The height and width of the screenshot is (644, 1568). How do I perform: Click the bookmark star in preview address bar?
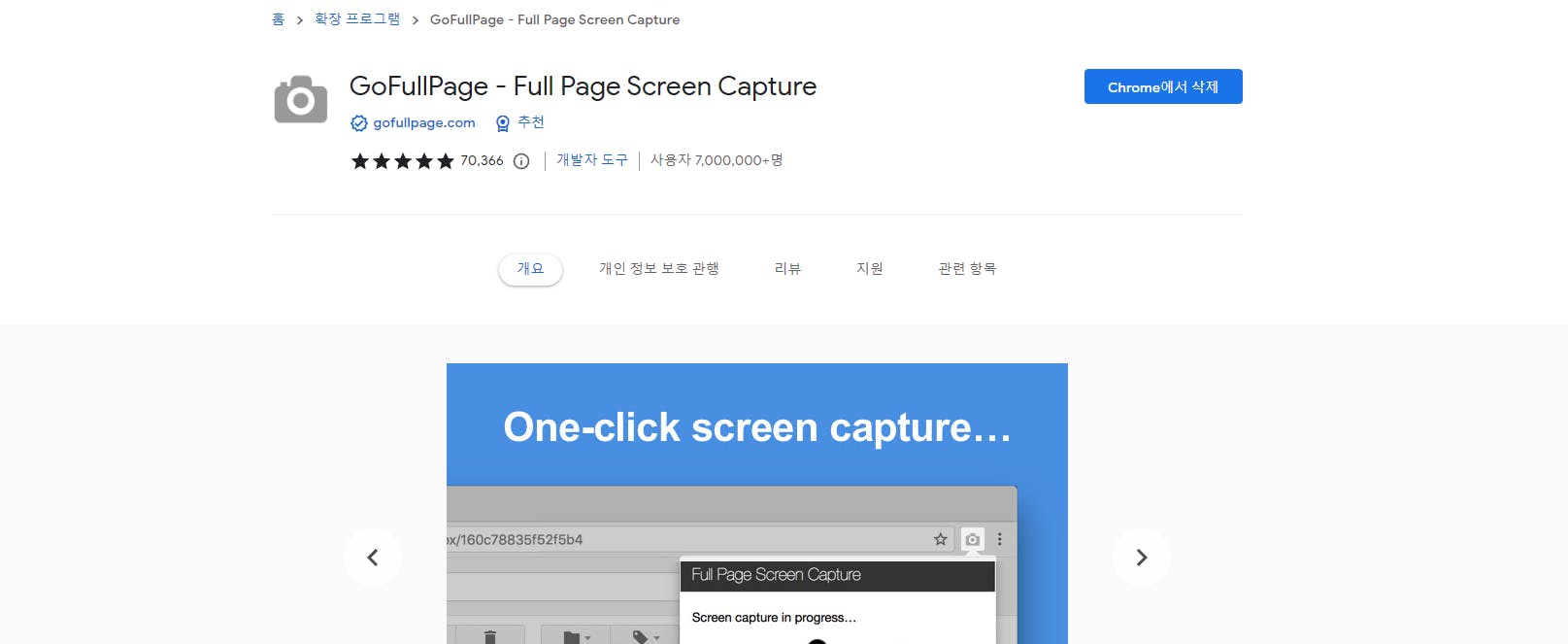pyautogui.click(x=940, y=539)
